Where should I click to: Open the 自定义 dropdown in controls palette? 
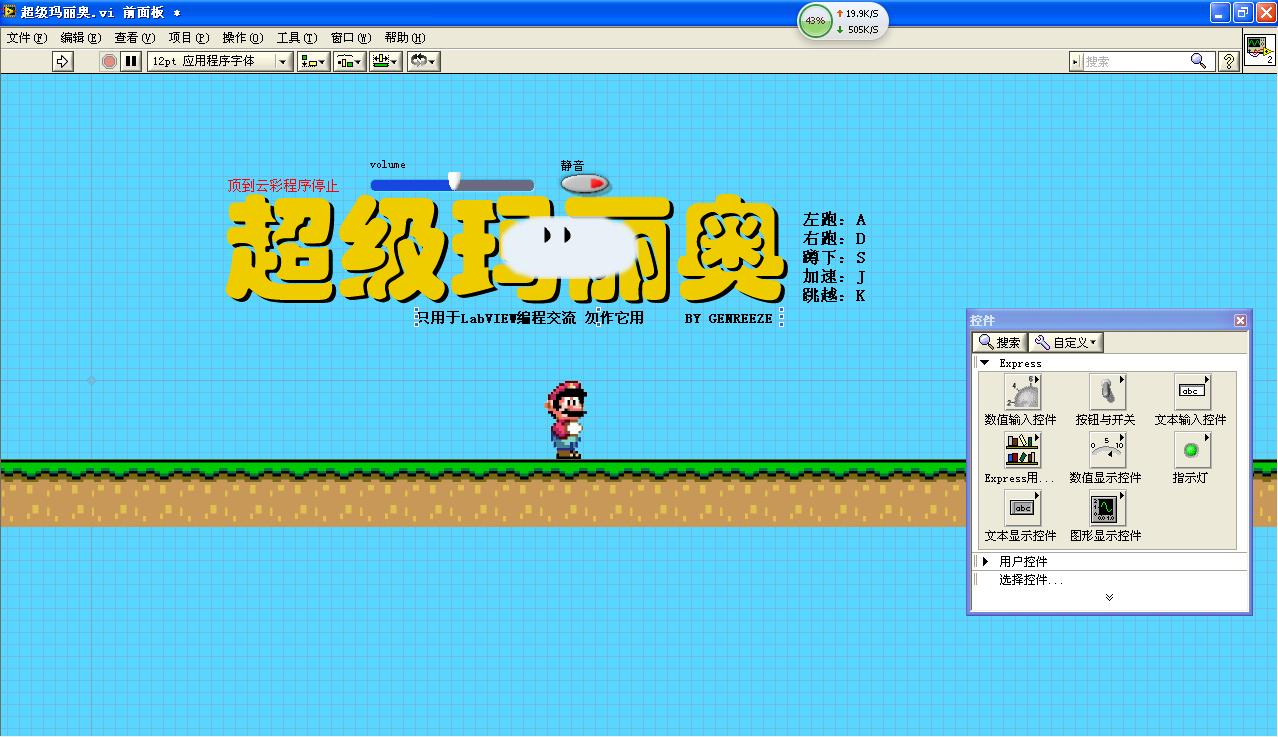click(1066, 342)
